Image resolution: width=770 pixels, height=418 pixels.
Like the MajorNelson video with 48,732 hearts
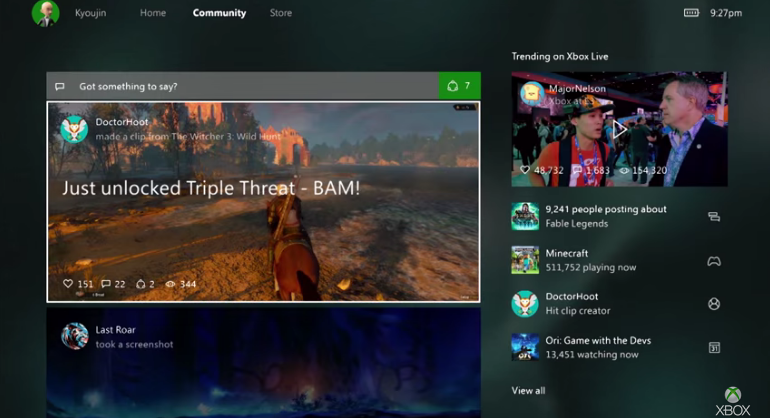[525, 170]
